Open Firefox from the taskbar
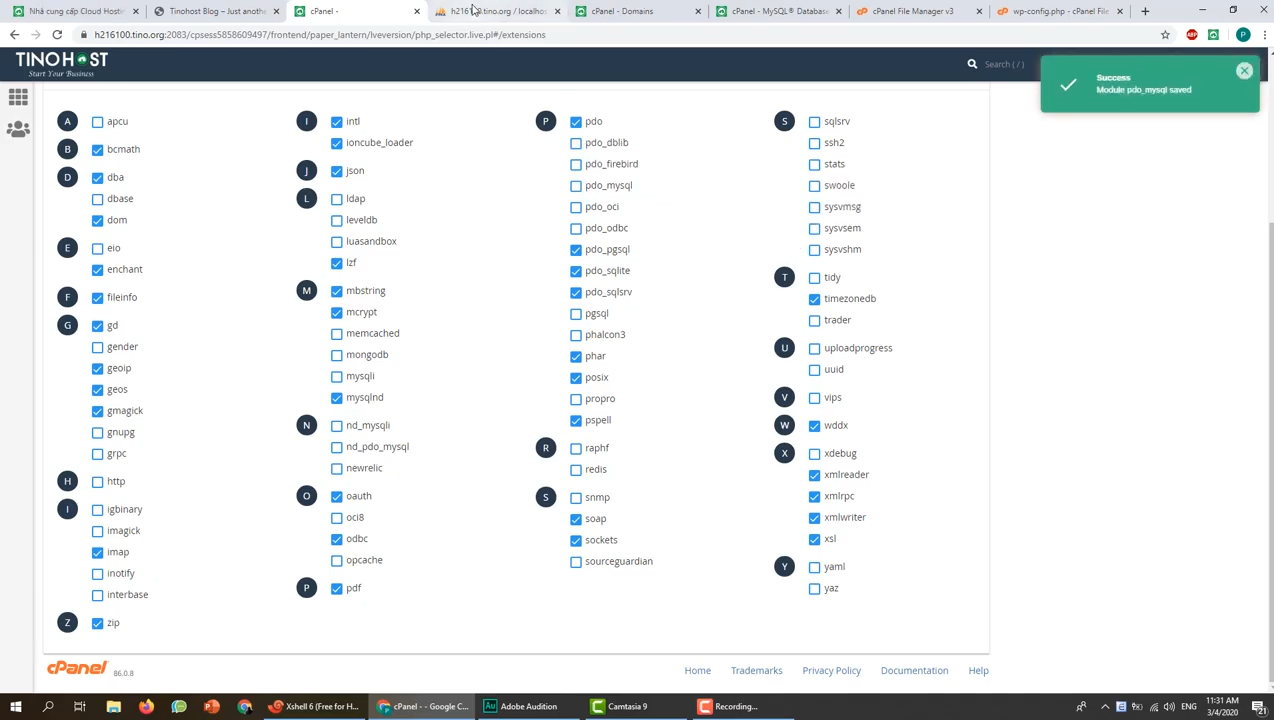 (x=146, y=707)
